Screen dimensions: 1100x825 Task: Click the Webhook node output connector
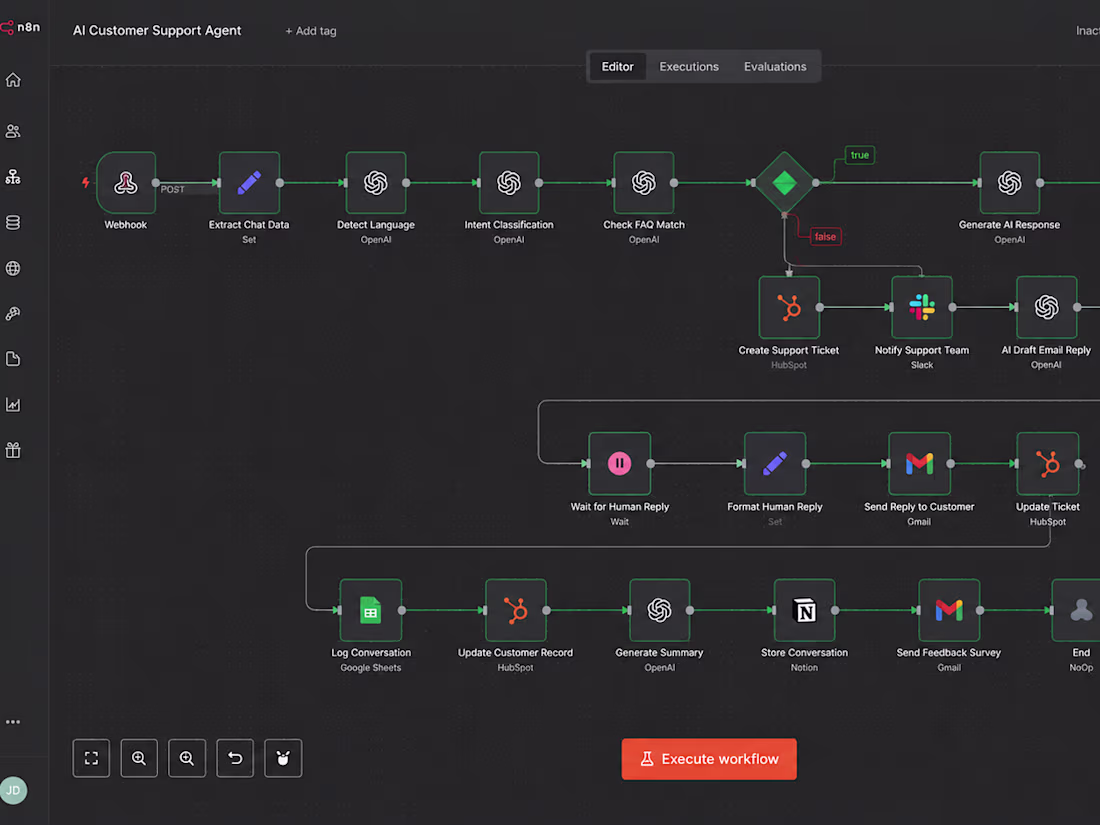(156, 183)
